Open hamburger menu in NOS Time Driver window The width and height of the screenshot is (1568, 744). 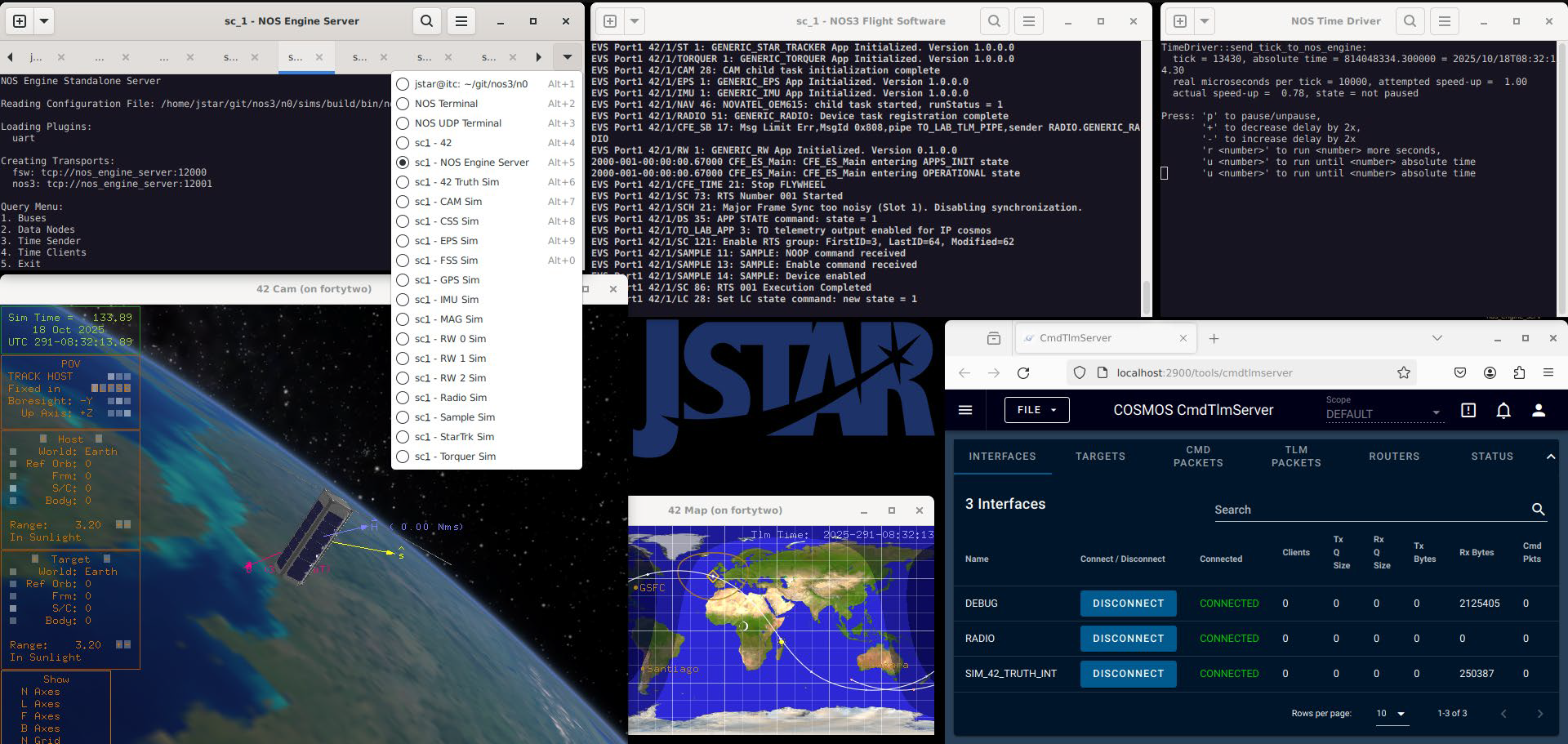pos(1445,21)
